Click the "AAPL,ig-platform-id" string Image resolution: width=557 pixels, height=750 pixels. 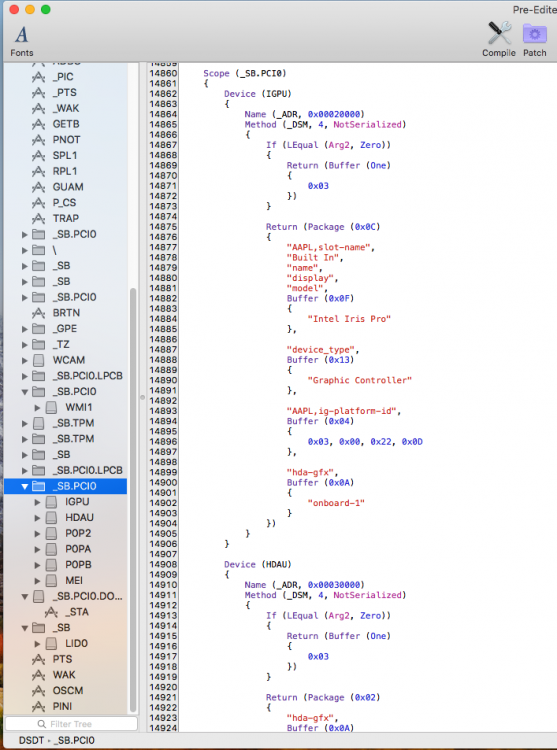(x=344, y=411)
